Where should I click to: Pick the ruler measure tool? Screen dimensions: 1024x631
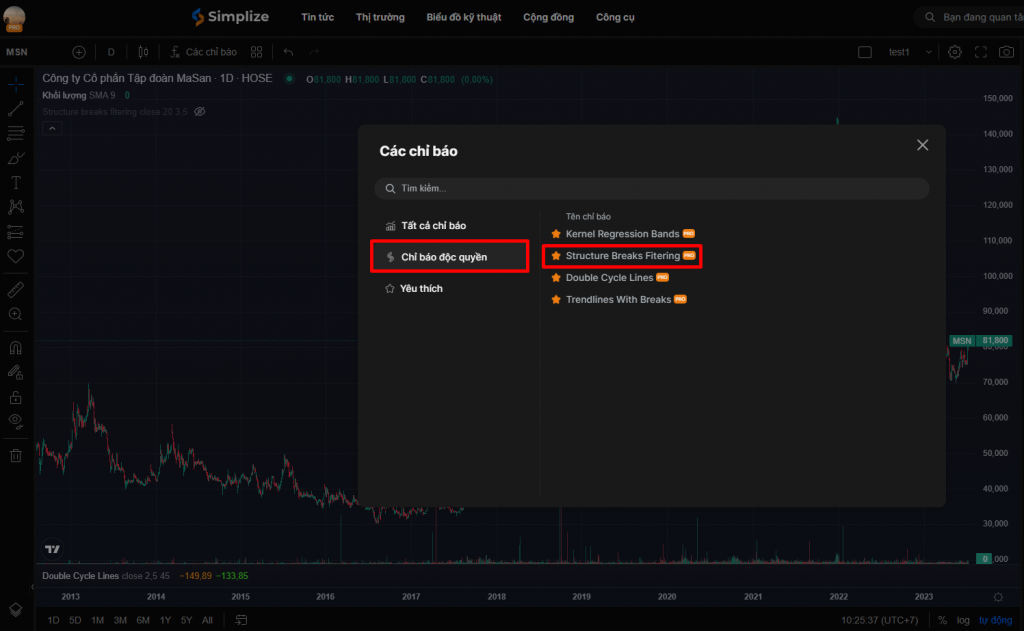tap(16, 289)
